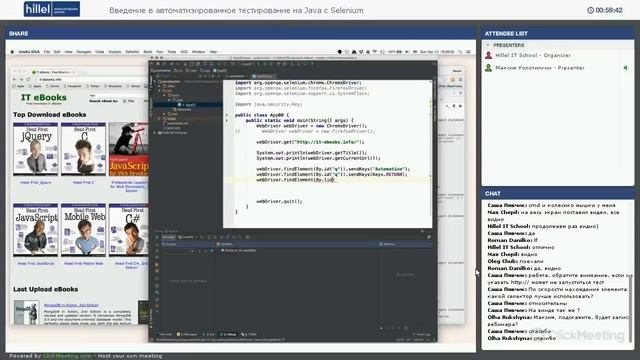Open the File menu in IntelliJ menu bar
The height and width of the screenshot is (360, 640).
click(x=47, y=52)
